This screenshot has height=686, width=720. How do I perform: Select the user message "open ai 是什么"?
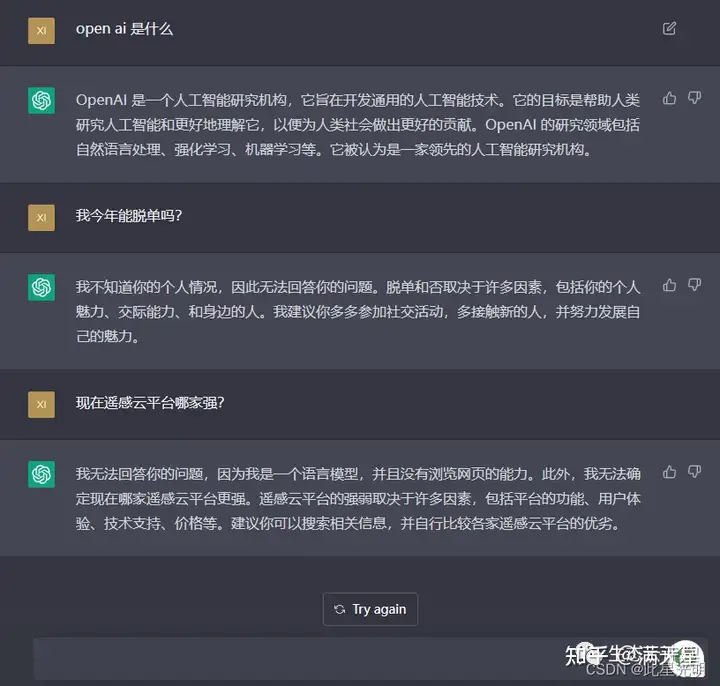(x=124, y=29)
